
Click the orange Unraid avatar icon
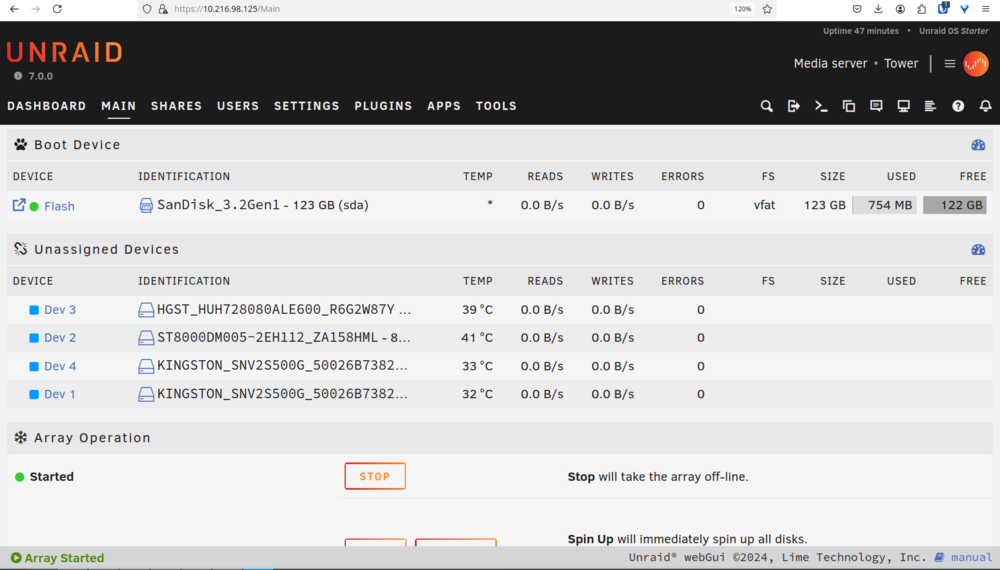(975, 64)
